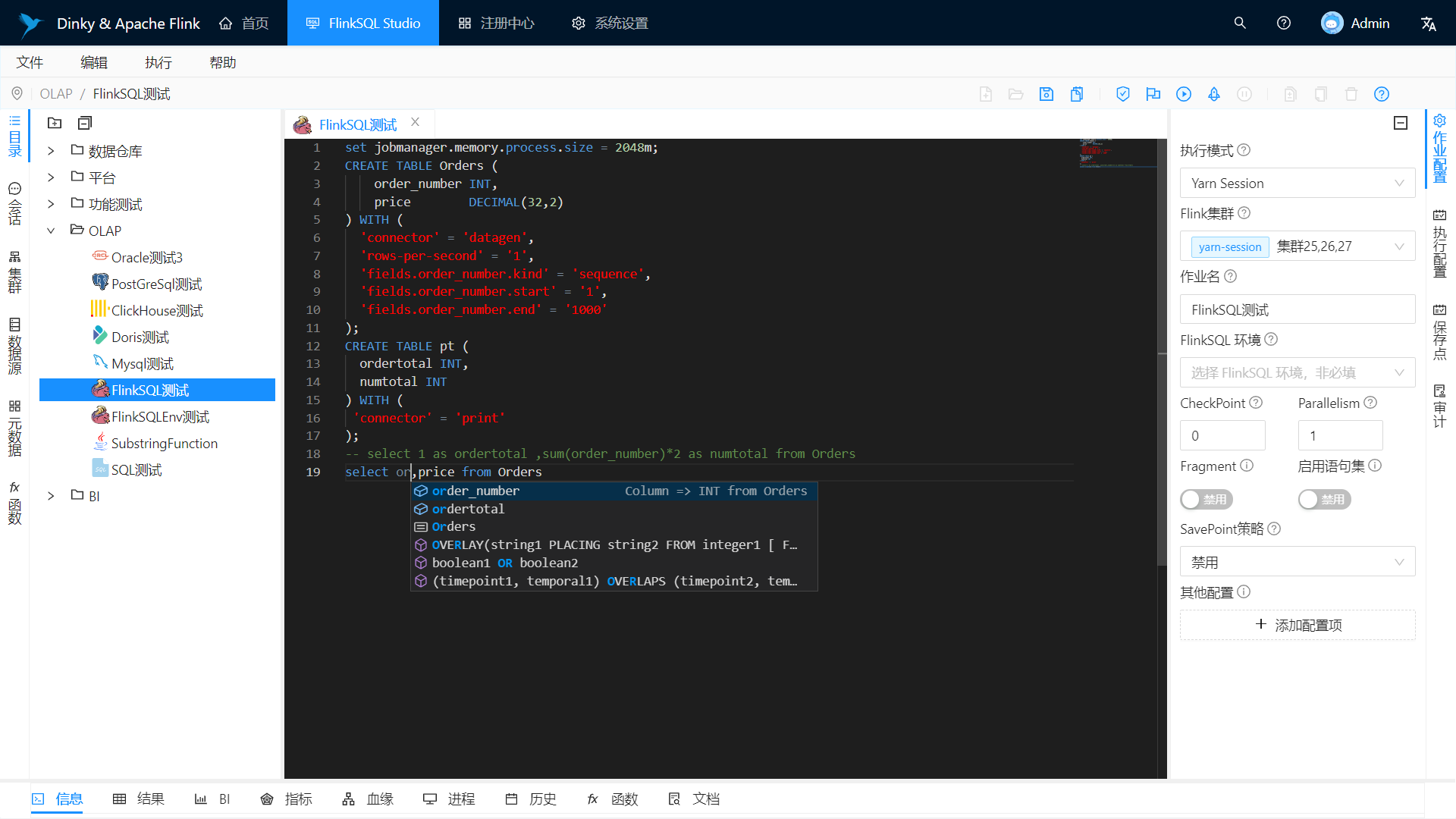
Task: Open the 执行 menu
Action: [x=158, y=62]
